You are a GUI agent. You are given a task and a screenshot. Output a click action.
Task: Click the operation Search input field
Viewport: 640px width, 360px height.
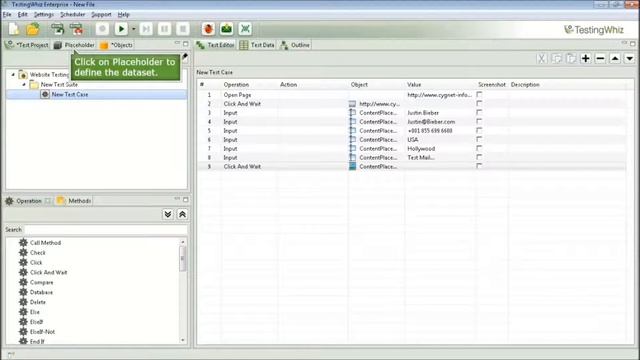click(106, 230)
